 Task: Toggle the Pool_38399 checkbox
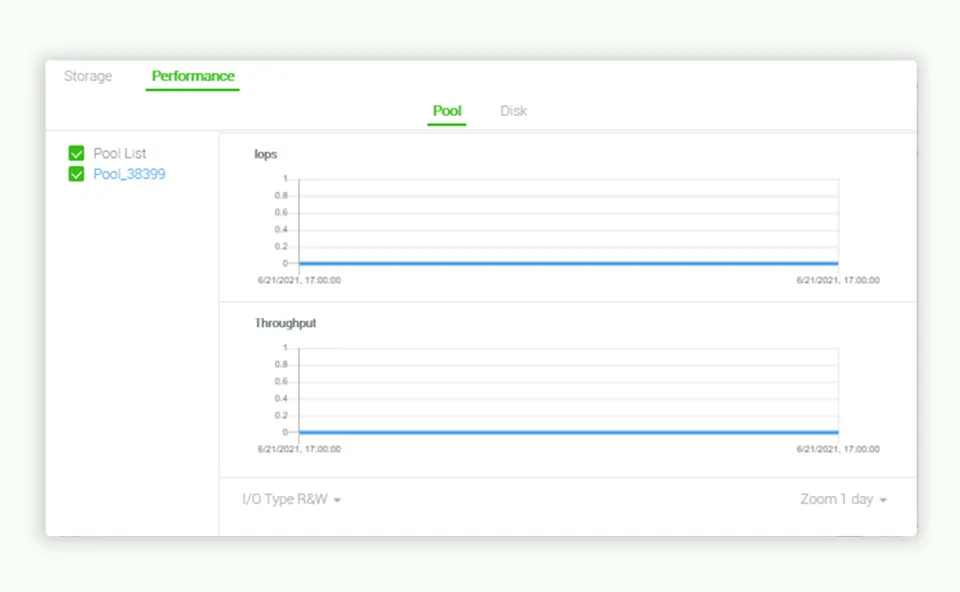tap(76, 174)
